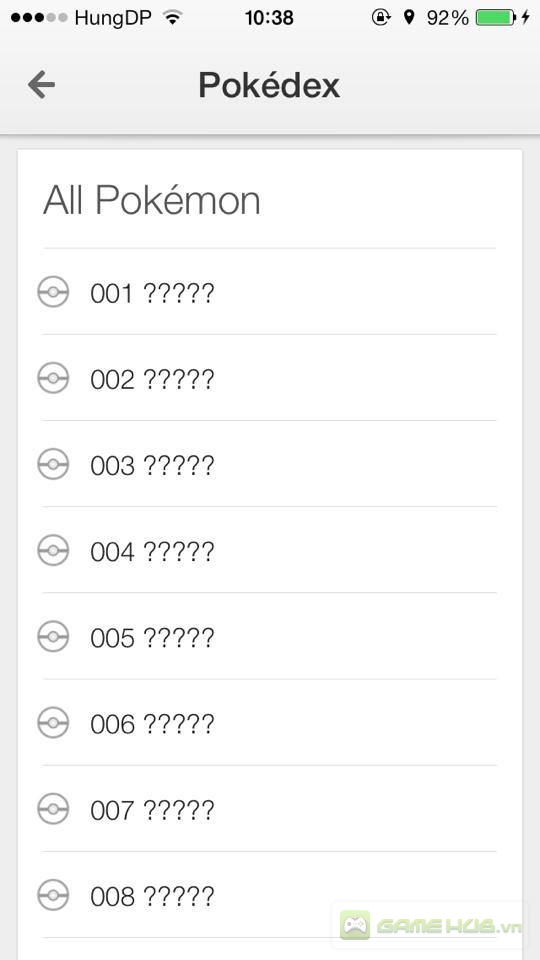
Task: Tap the Pokéball icon beside entry 001
Action: 53,292
